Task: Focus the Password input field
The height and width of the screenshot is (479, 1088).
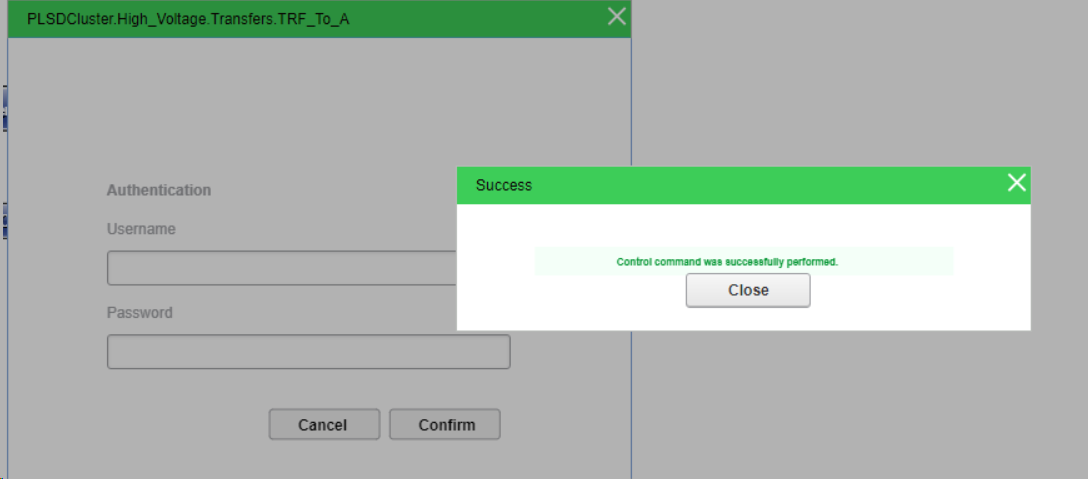Action: [x=309, y=352]
